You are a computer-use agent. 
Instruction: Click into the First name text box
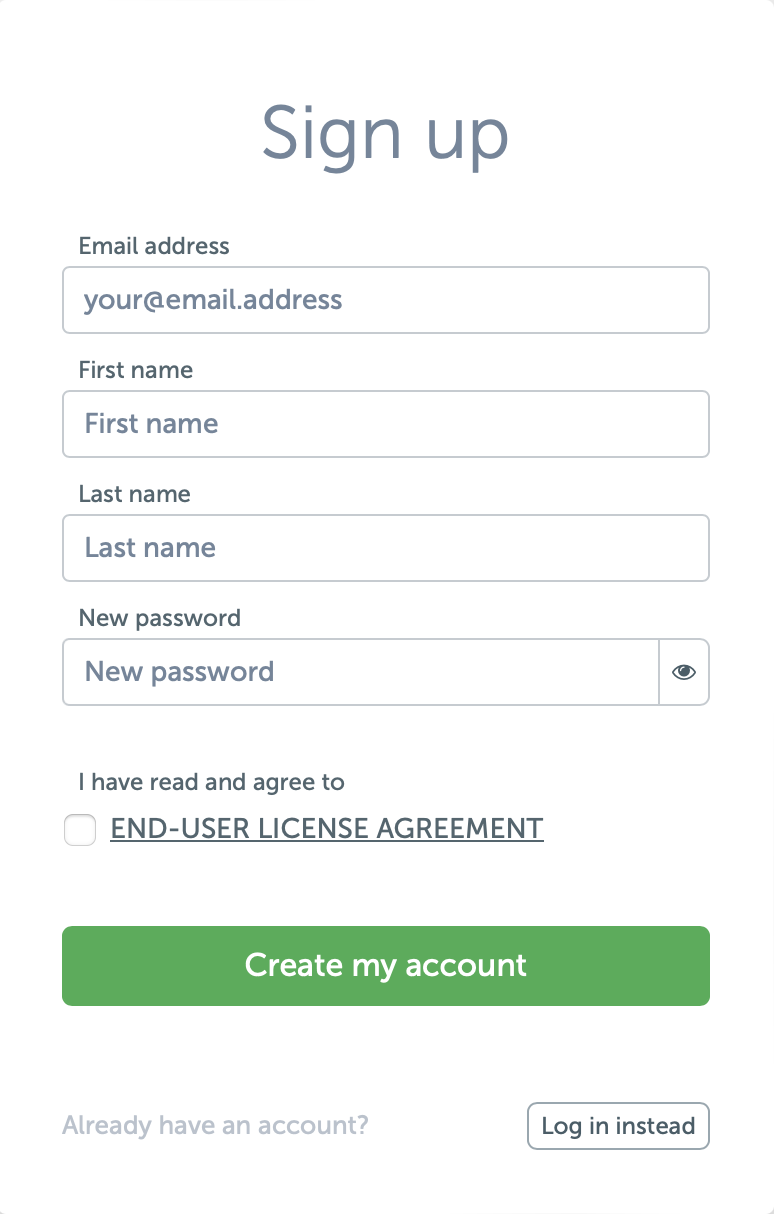(x=386, y=424)
